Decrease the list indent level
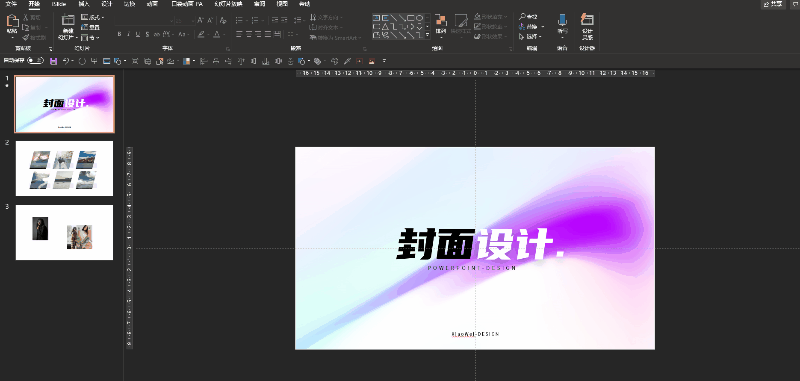Screen dimensions: 800x381 [276, 20]
